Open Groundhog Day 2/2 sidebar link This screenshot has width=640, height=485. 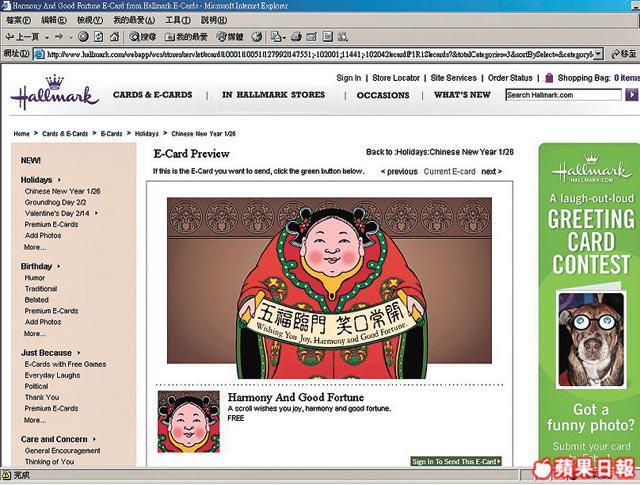coord(56,202)
